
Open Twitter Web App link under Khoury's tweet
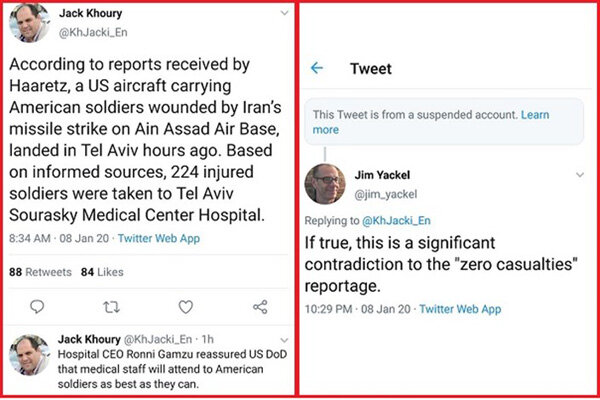(159, 238)
